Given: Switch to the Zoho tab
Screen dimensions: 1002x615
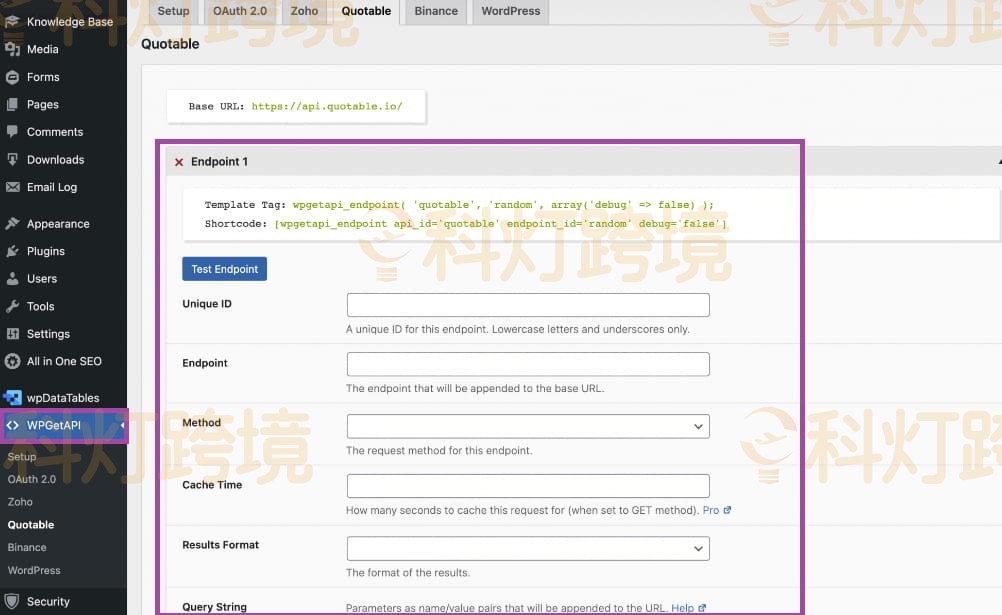Looking at the screenshot, I should point(304,12).
